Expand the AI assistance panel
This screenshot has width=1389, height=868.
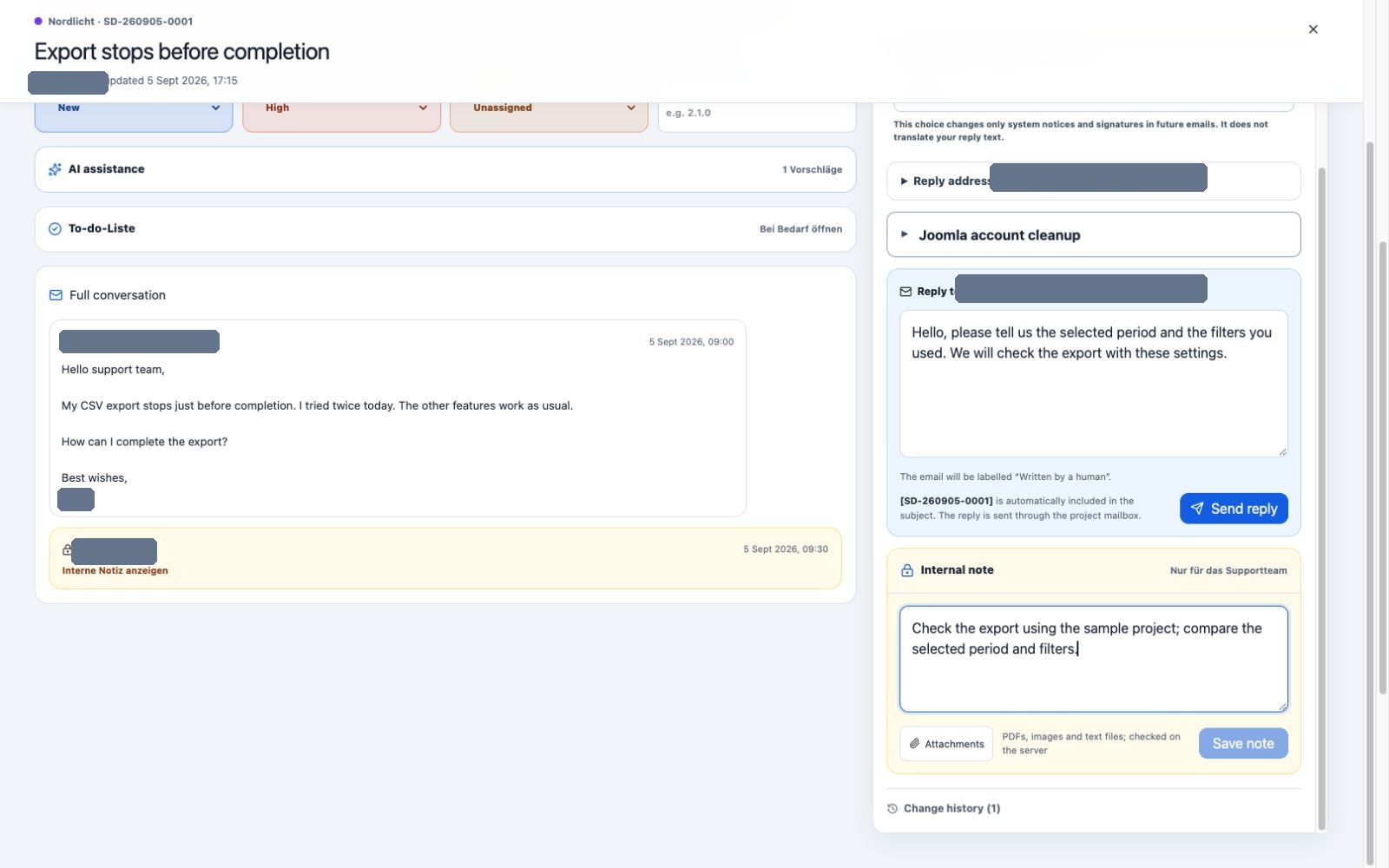tap(445, 169)
